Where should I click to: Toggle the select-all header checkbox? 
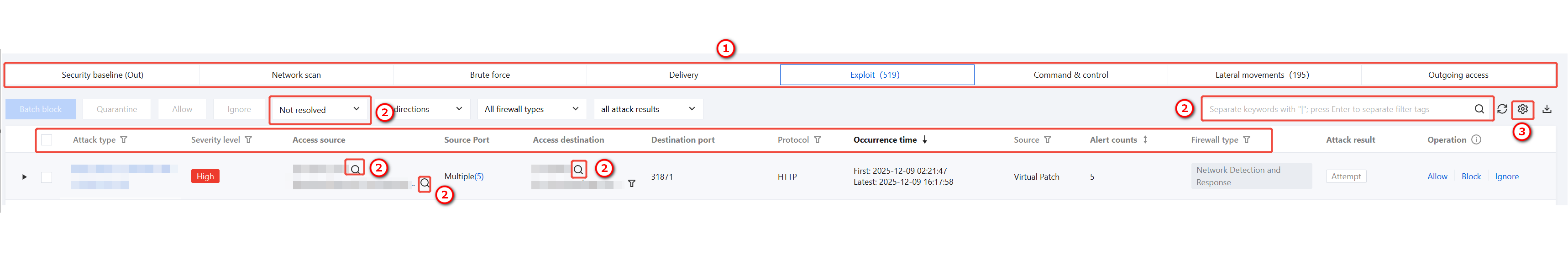47,140
